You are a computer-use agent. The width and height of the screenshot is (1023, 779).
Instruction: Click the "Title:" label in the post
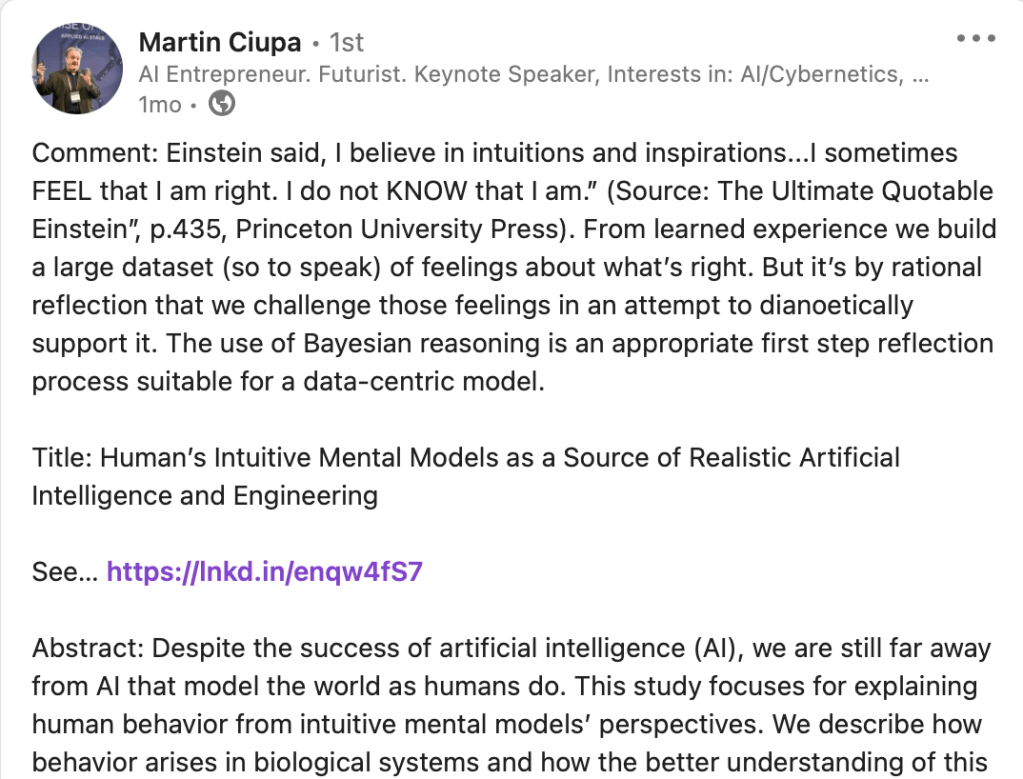62,458
